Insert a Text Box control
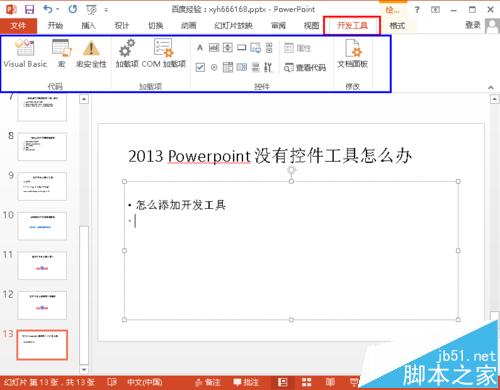Screen dimensions: 500x390 (x=214, y=48)
